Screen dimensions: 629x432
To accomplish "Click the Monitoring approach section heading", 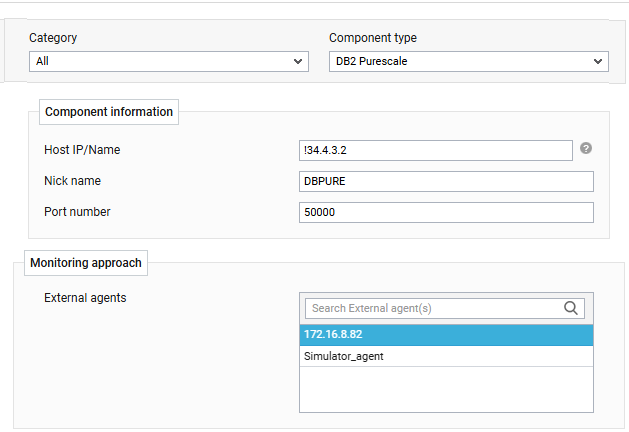I will [x=86, y=263].
